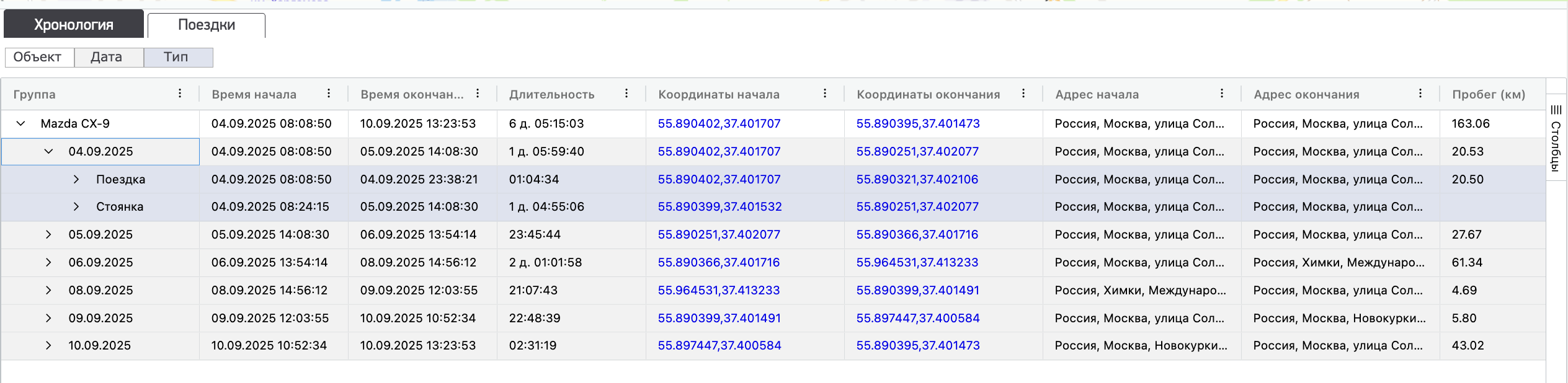Expand the Поездка row
The width and height of the screenshot is (1568, 383).
tap(76, 179)
